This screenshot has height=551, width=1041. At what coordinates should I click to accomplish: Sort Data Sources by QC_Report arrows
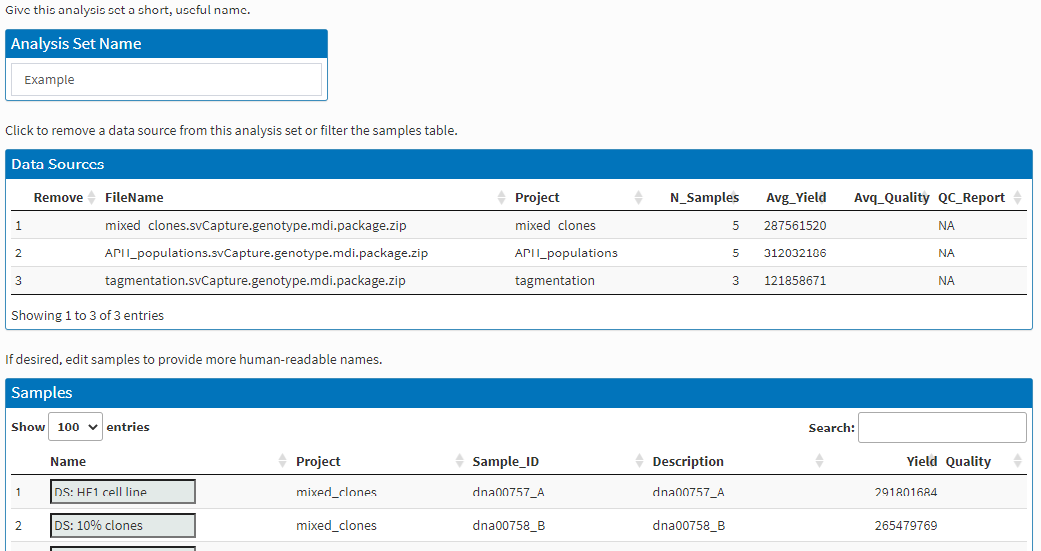pyautogui.click(x=1017, y=198)
